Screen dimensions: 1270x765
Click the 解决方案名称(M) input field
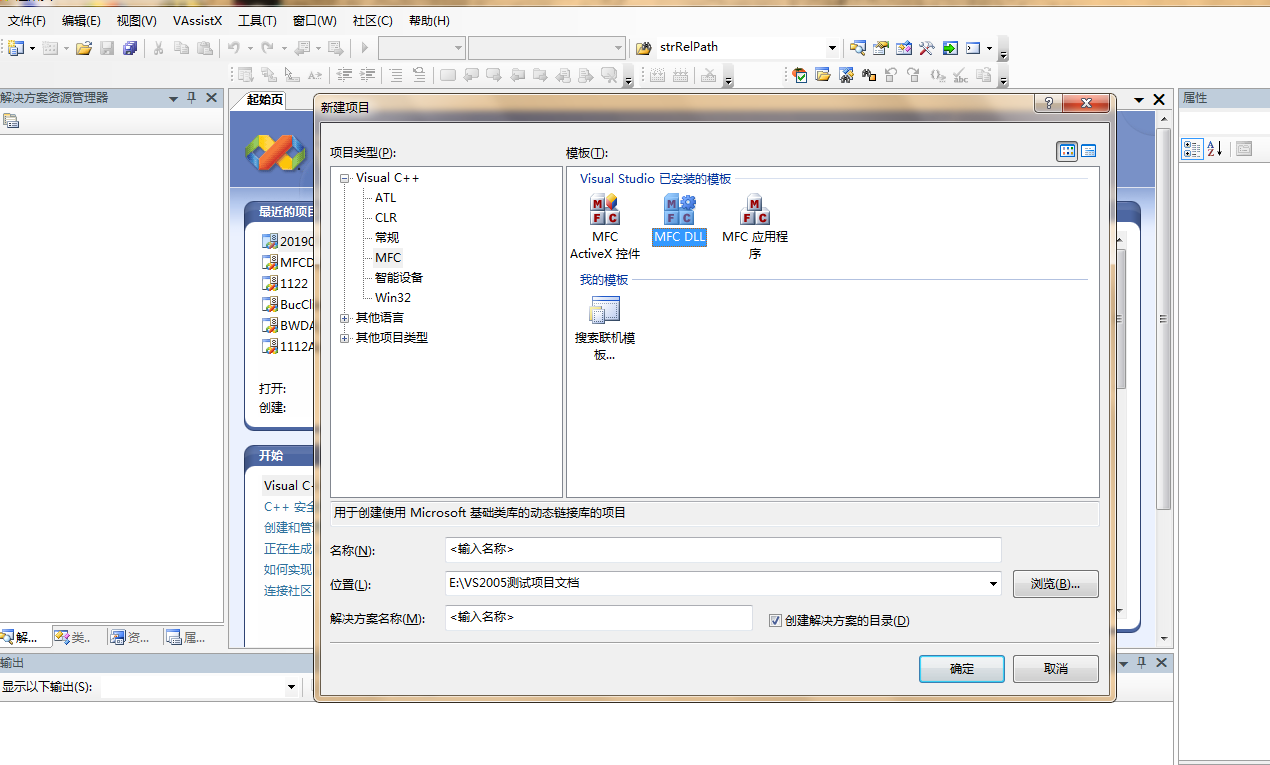(599, 618)
